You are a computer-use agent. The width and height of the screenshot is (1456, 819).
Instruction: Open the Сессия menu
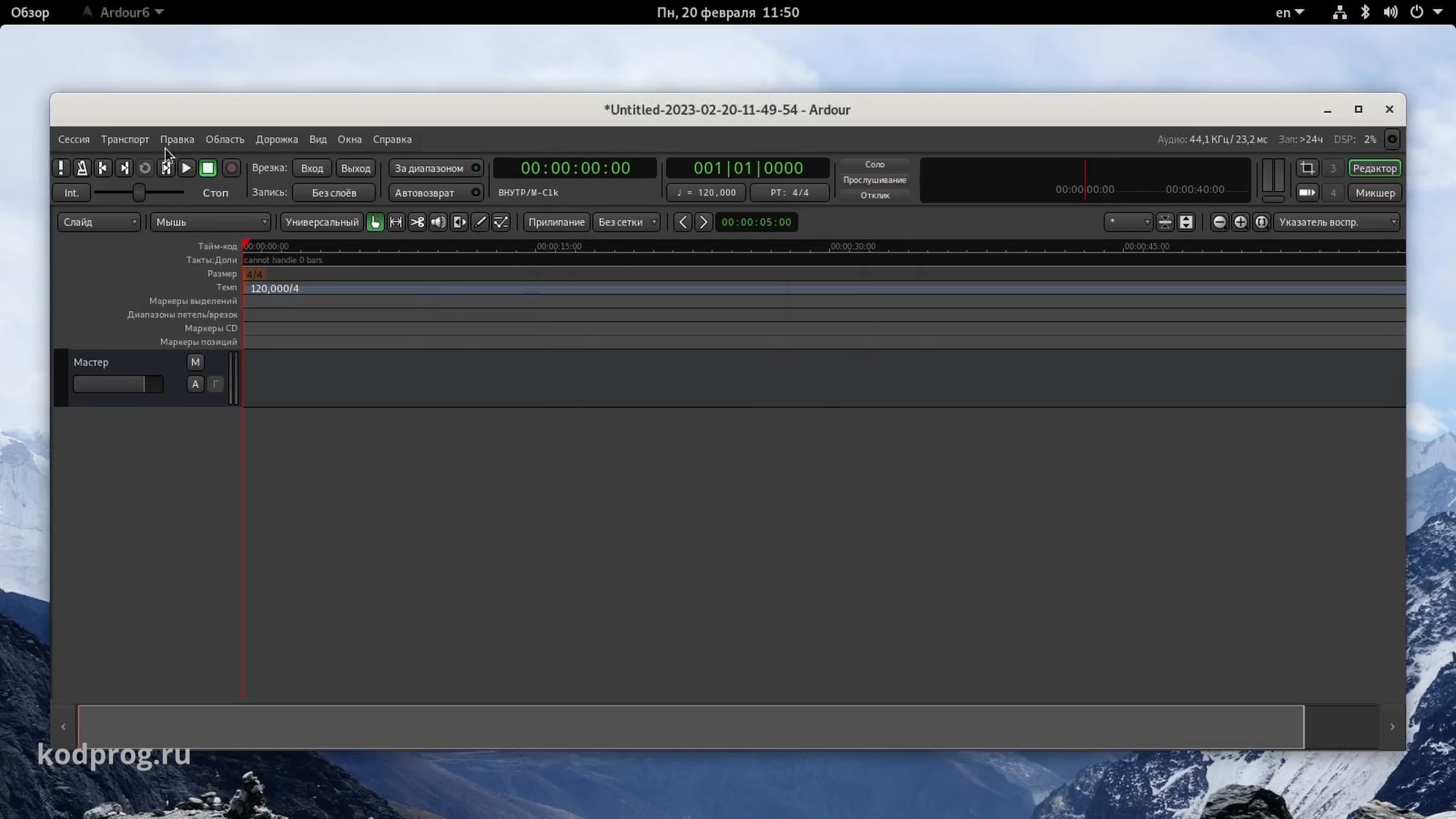click(x=74, y=140)
